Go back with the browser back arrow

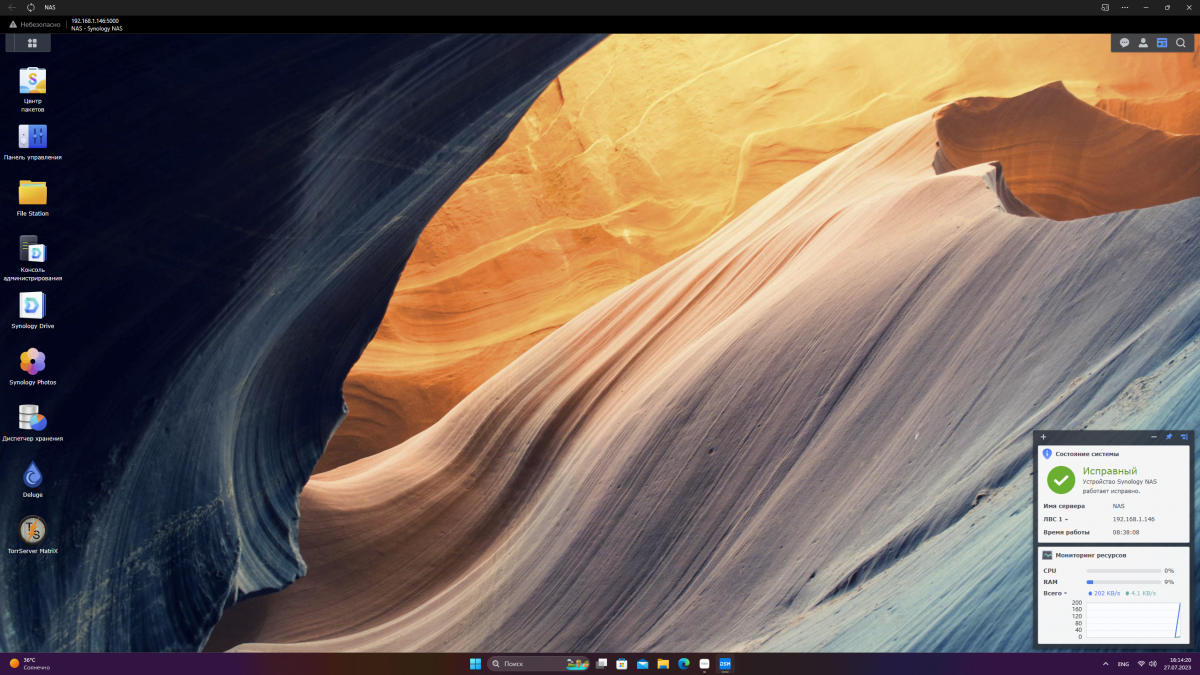coord(12,7)
